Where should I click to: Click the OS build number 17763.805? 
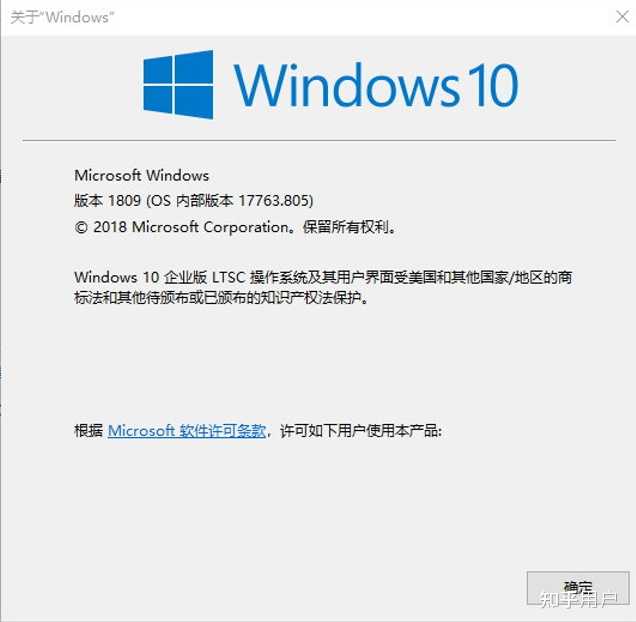(x=274, y=200)
